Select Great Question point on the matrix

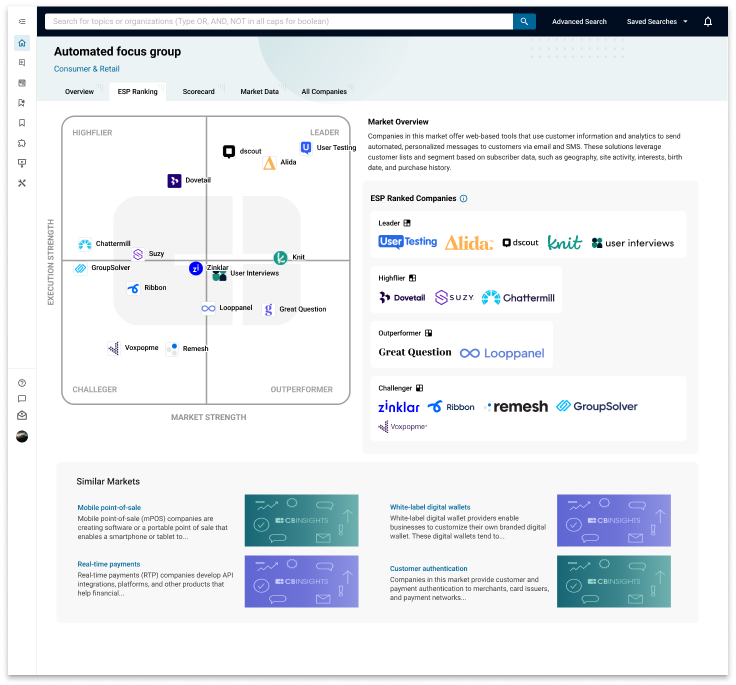click(268, 309)
